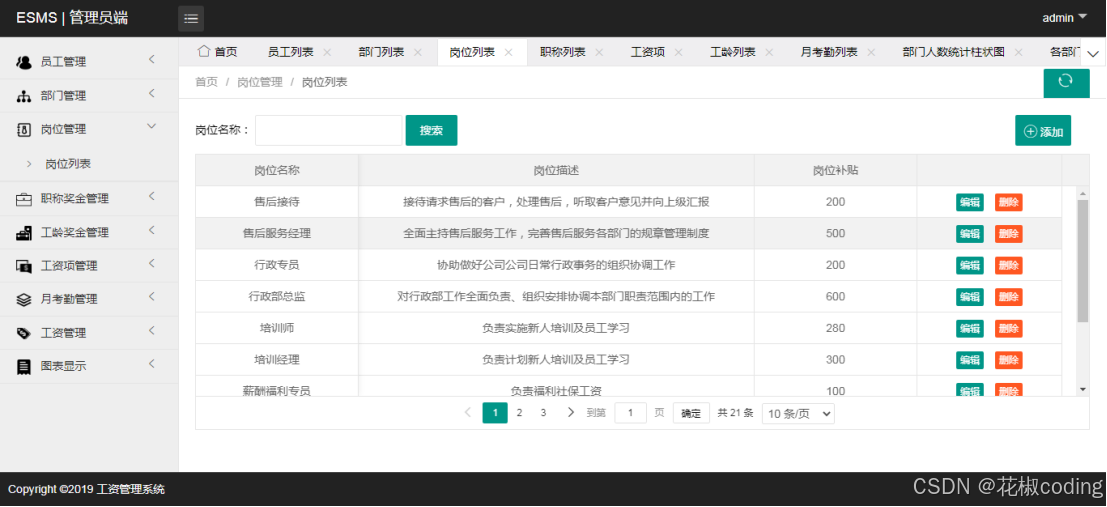Click the 工龄奖金管理 icon in the sidebar
1107x507 pixels.
coord(24,232)
